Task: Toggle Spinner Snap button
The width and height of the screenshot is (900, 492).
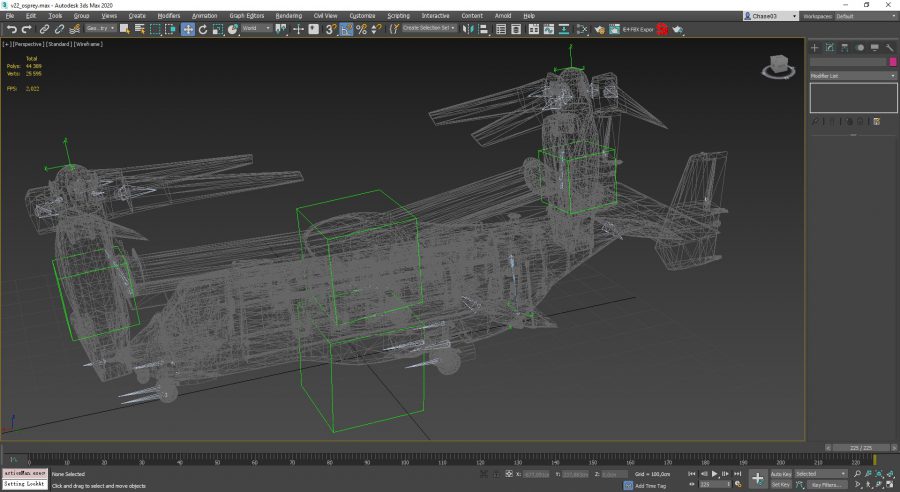Action: pyautogui.click(x=376, y=29)
